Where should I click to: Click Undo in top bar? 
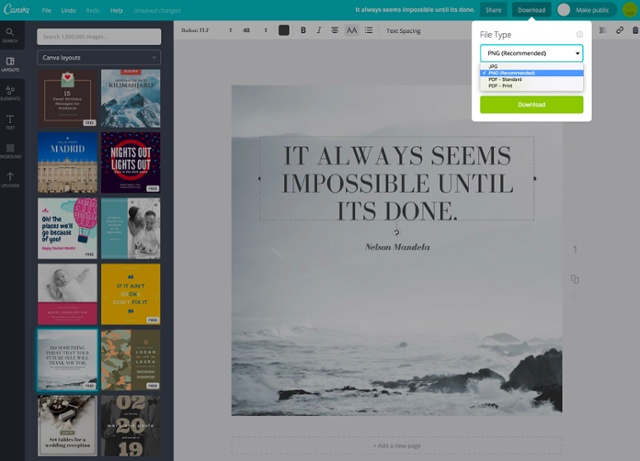pyautogui.click(x=68, y=10)
